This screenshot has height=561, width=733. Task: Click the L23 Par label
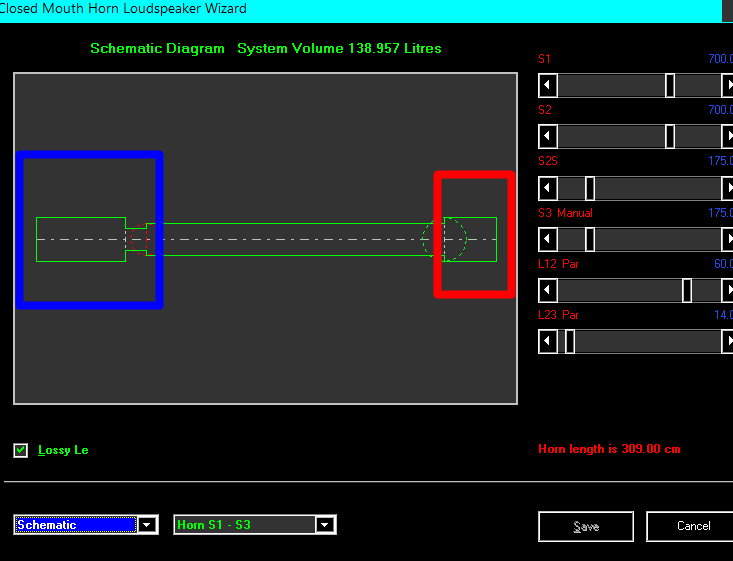pyautogui.click(x=558, y=315)
